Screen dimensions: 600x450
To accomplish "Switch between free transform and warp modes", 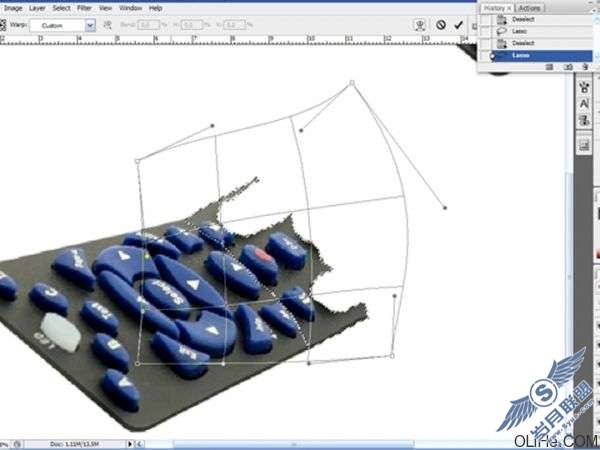I will 420,25.
